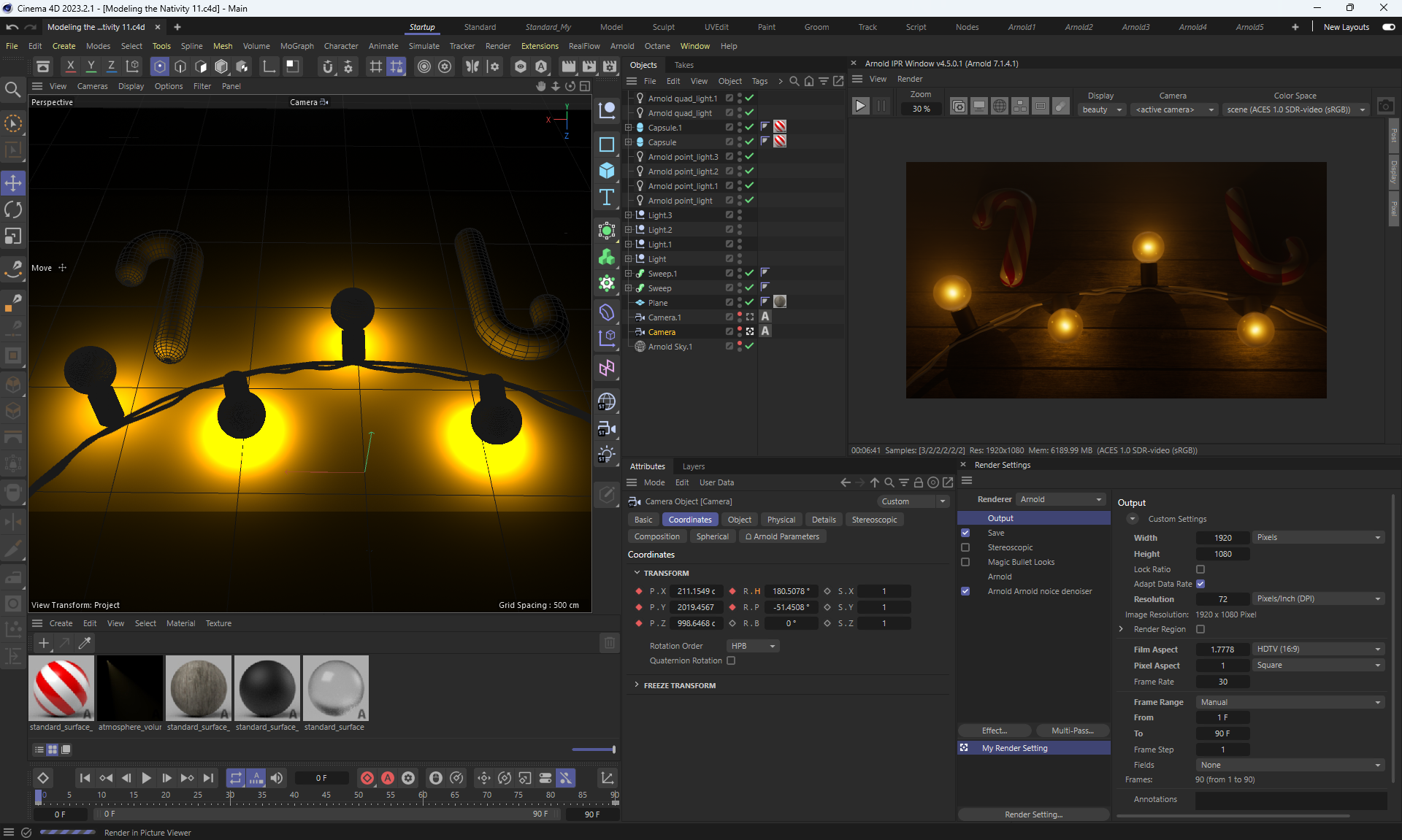Screen dimensions: 1402x840
Task: Open the Renderer Arnold dropdown
Action: [x=1060, y=499]
